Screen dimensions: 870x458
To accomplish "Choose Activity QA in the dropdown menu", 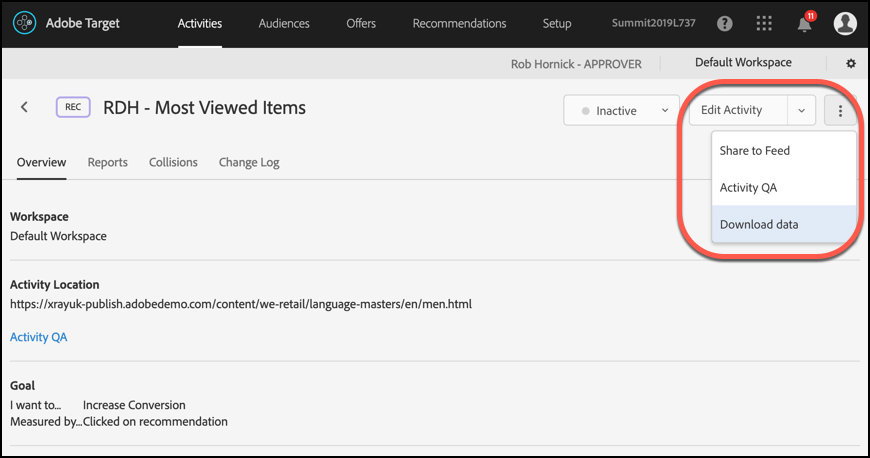I will [x=748, y=188].
